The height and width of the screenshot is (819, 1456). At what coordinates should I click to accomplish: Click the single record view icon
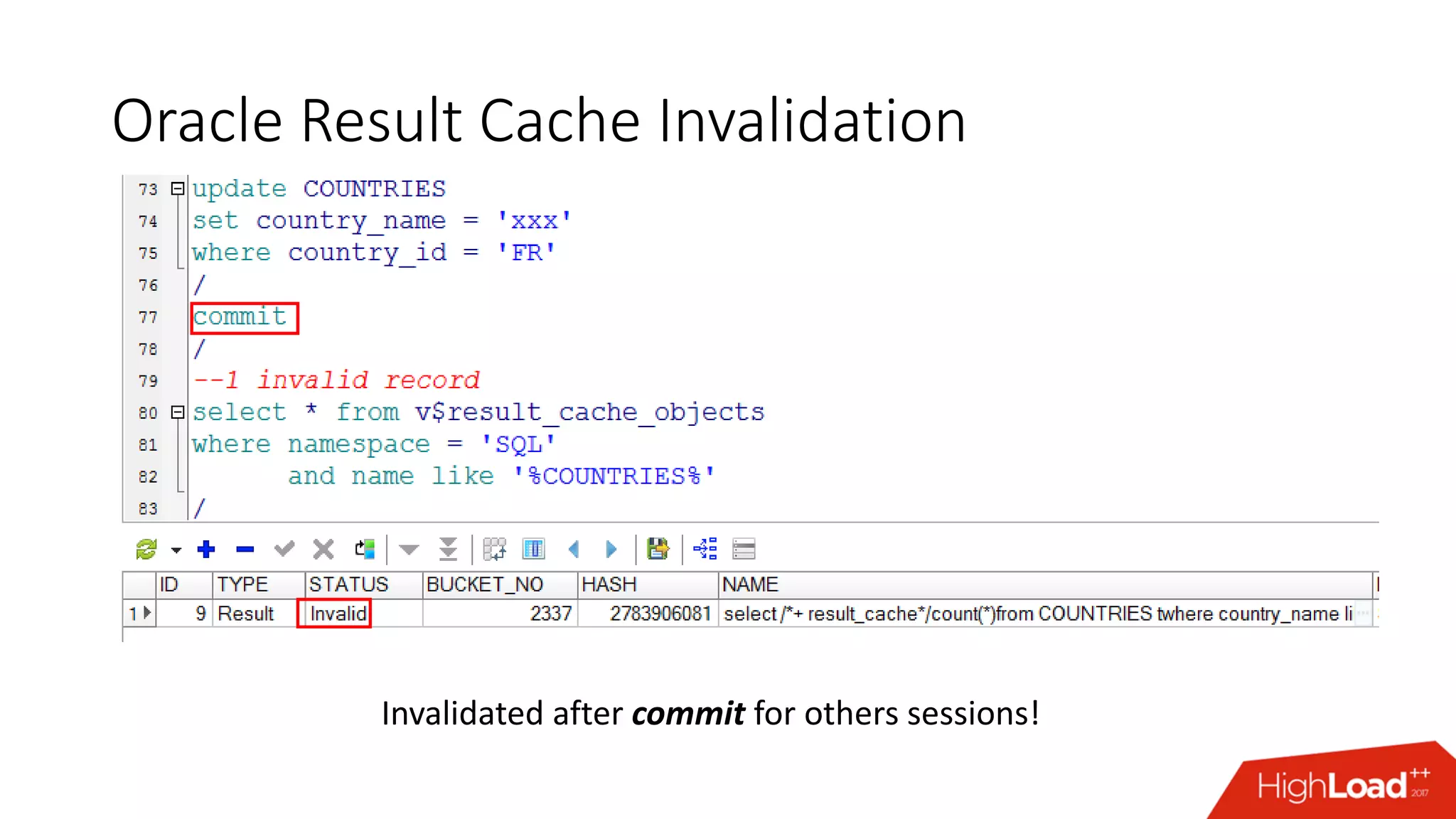pos(744,549)
